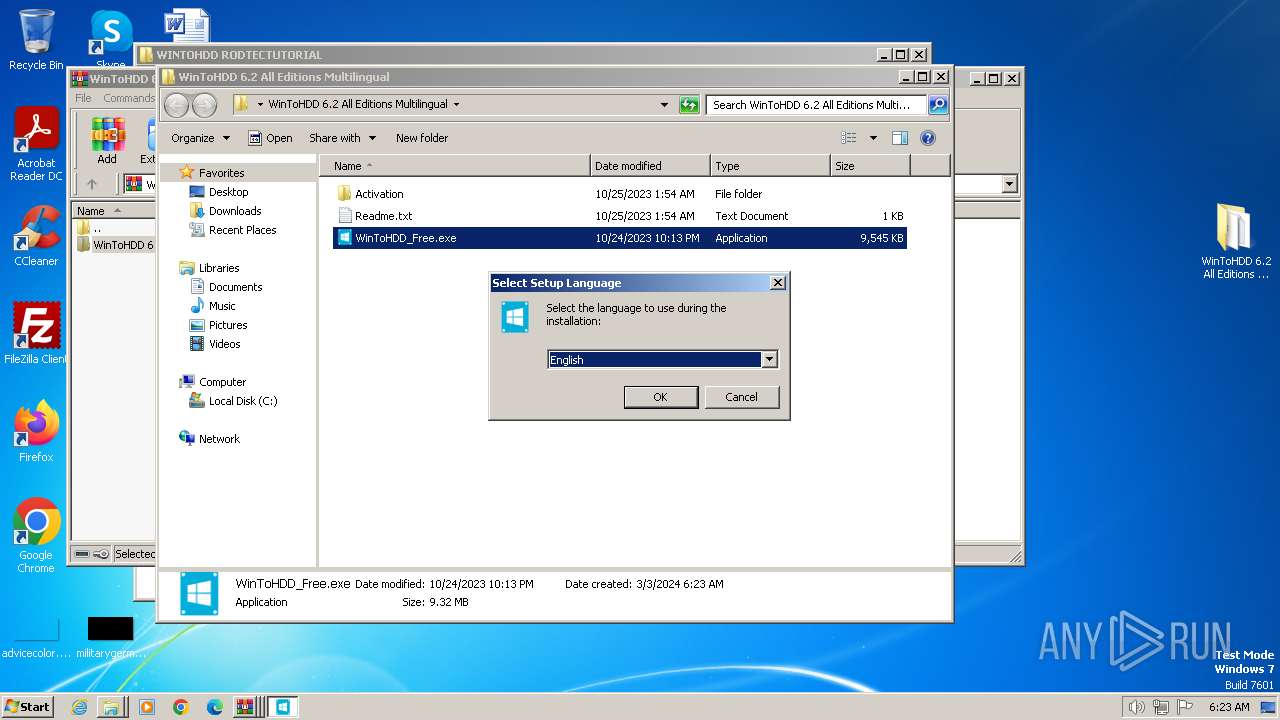This screenshot has width=1280, height=720.
Task: Cancel the Select Setup Language dialog
Action: [741, 397]
